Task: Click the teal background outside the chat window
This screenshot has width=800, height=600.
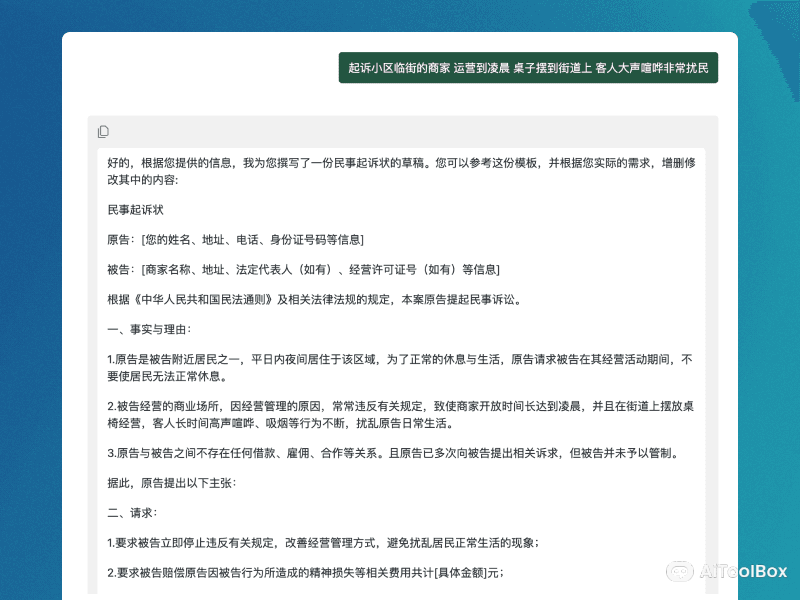Action: tap(30, 300)
